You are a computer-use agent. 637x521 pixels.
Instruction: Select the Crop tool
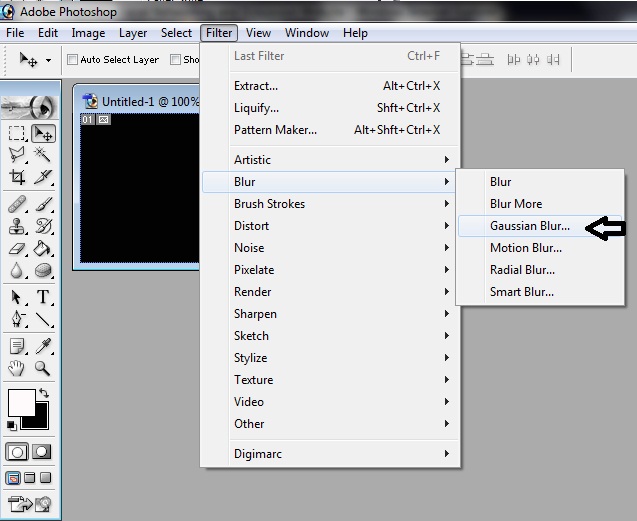coord(17,177)
